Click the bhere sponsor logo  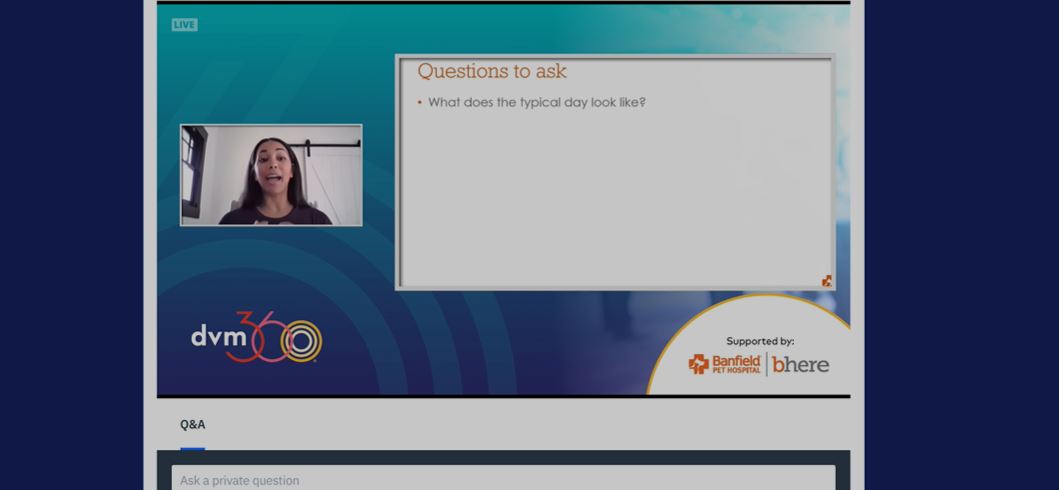click(801, 364)
